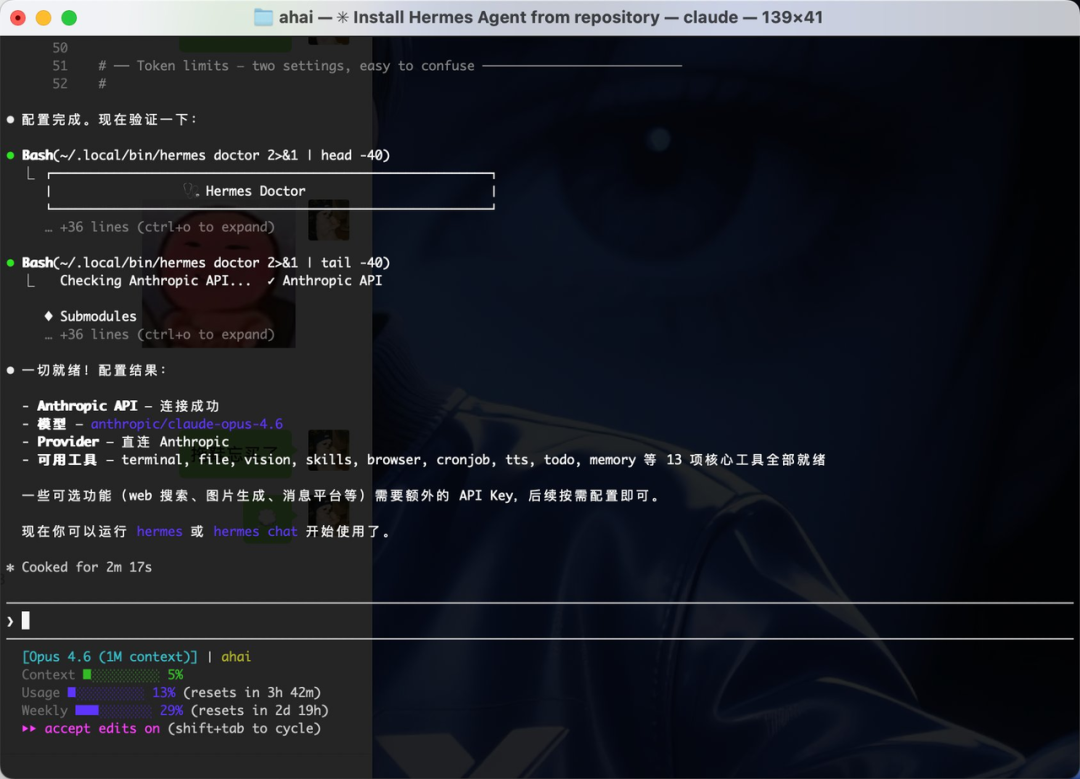Image resolution: width=1080 pixels, height=779 pixels.
Task: Click the terminal prompt input line
Action: point(540,621)
